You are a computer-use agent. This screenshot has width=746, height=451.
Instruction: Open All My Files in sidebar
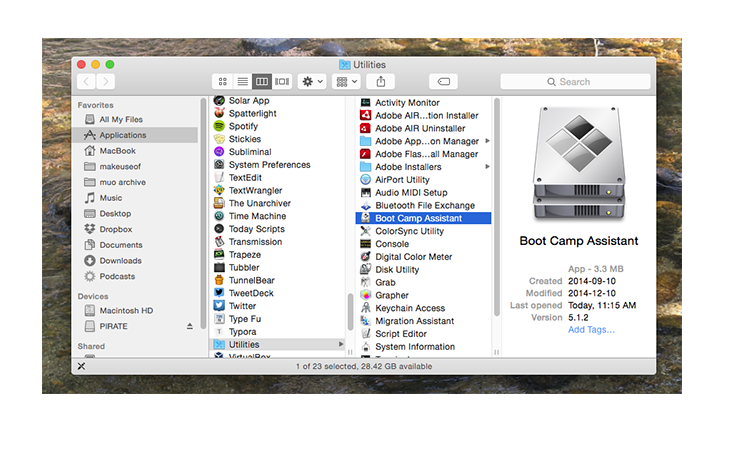click(x=121, y=119)
